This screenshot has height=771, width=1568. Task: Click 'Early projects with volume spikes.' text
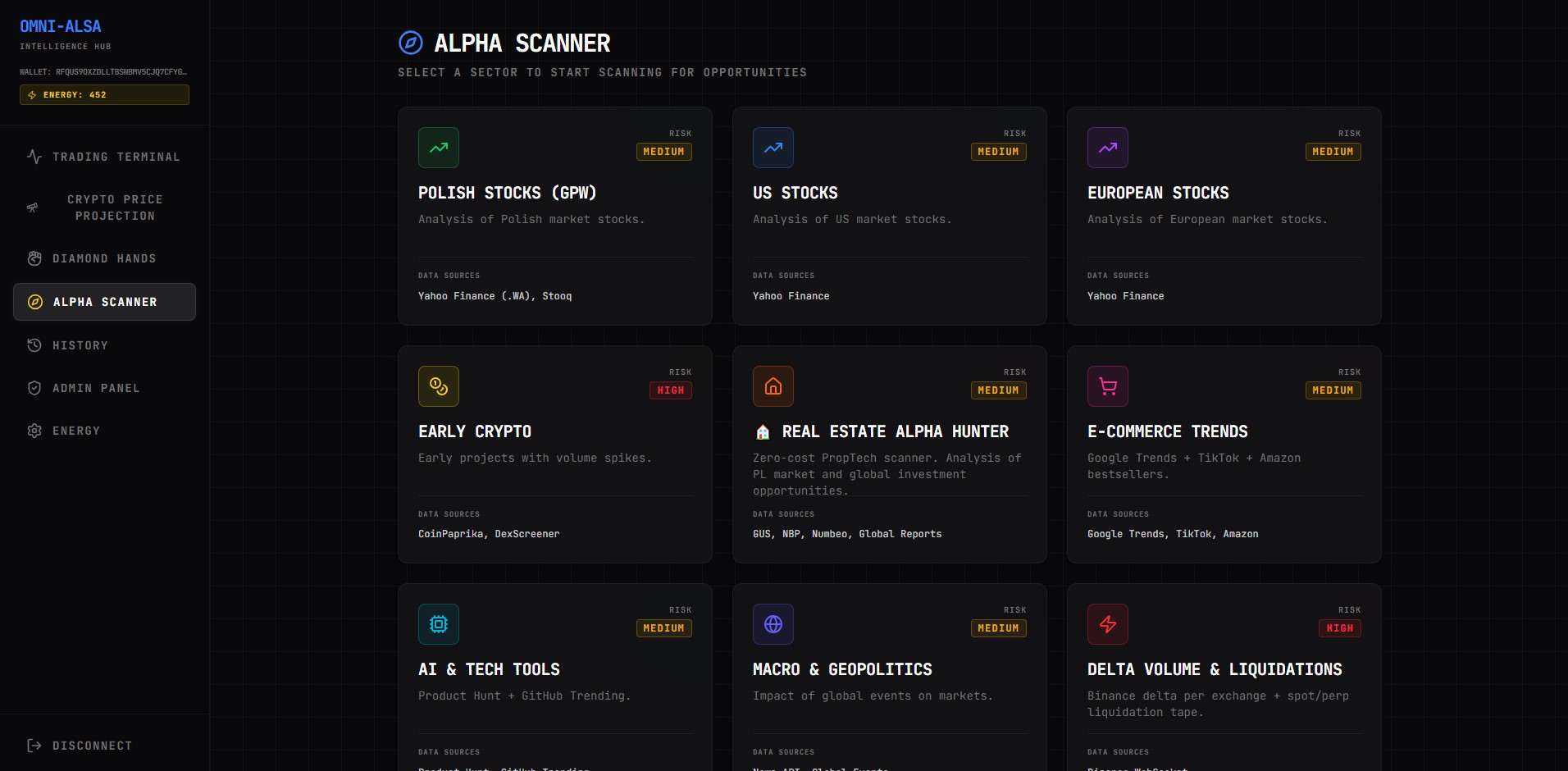[x=535, y=458]
